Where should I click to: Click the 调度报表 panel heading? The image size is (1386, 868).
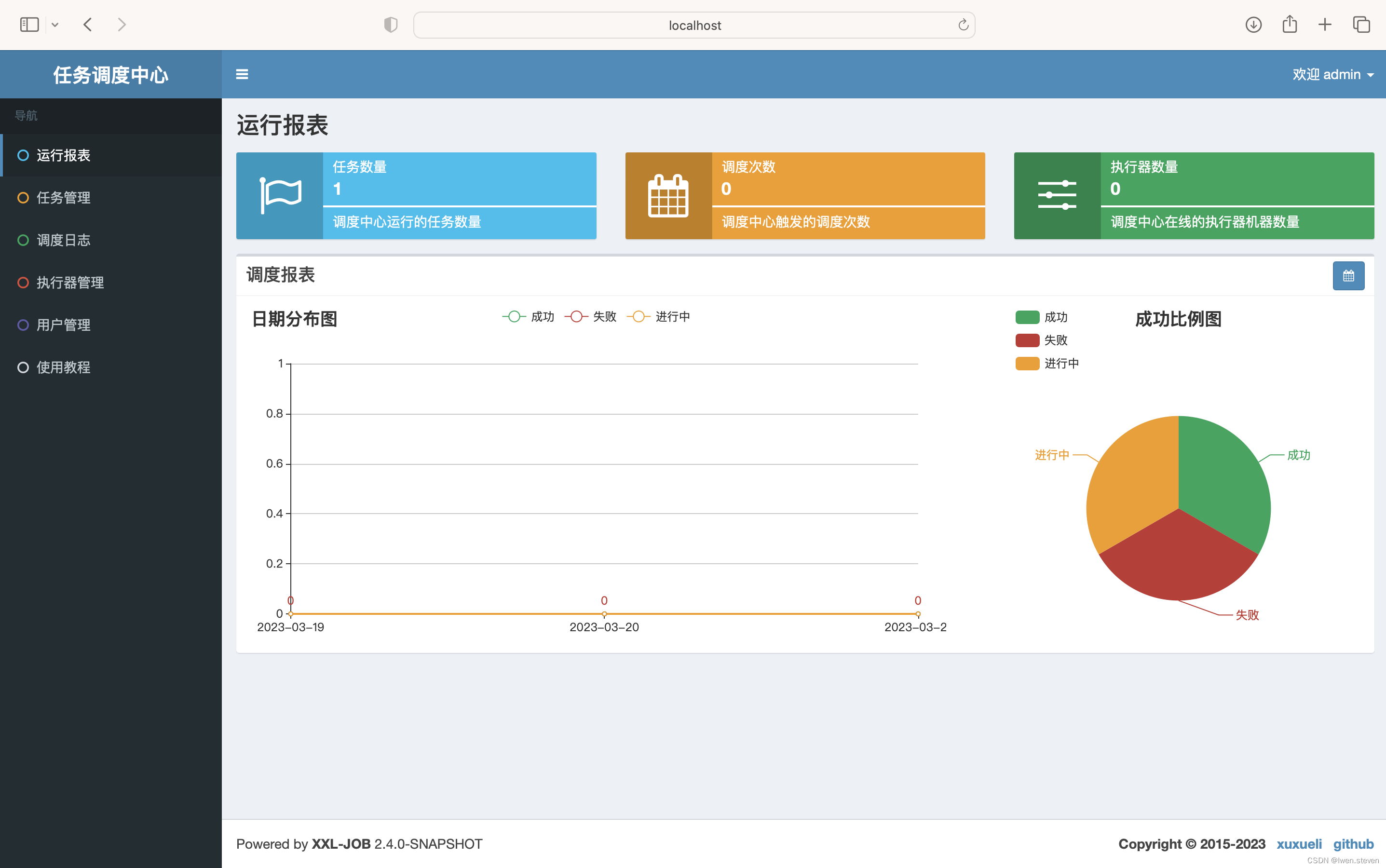point(280,274)
